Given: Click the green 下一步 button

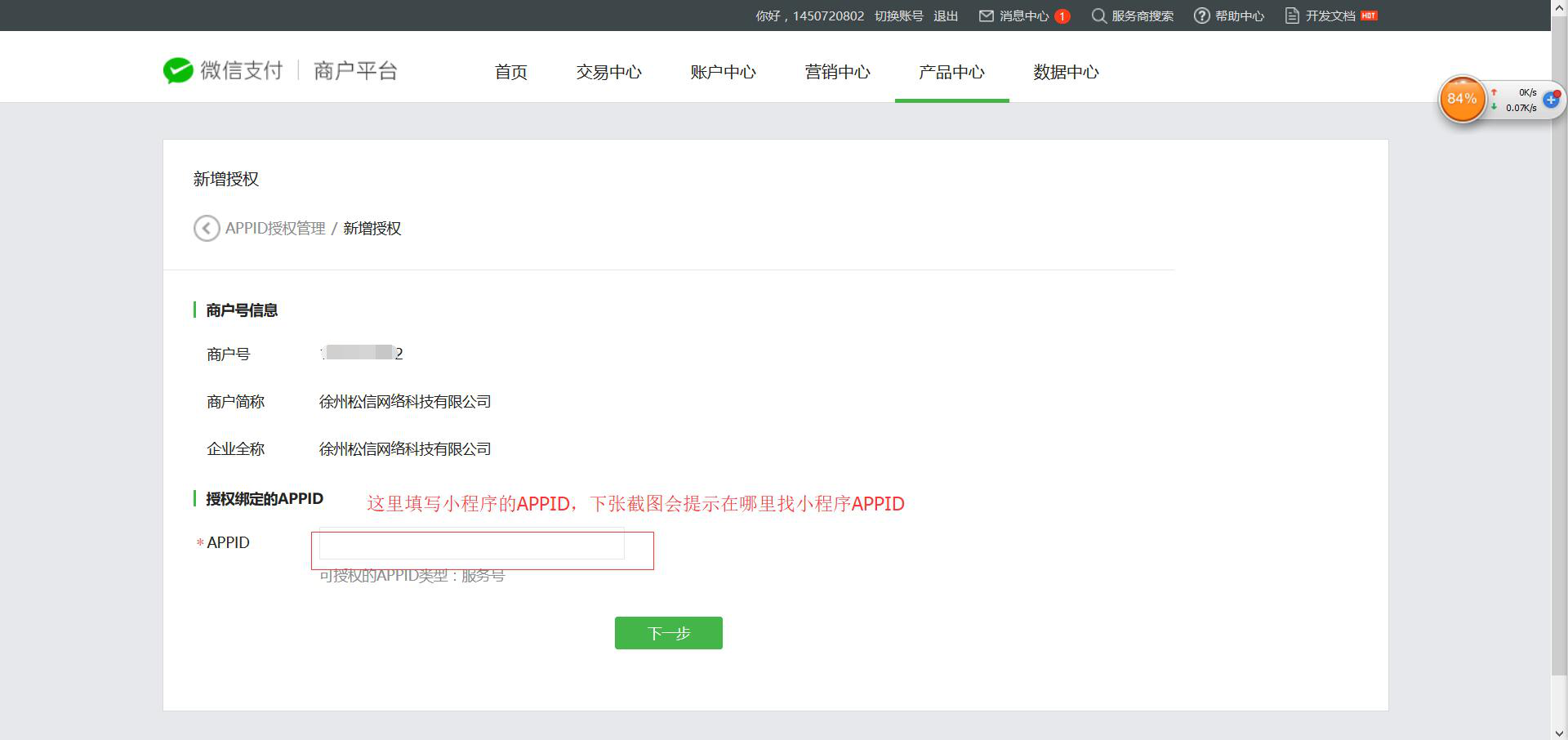Looking at the screenshot, I should (669, 633).
